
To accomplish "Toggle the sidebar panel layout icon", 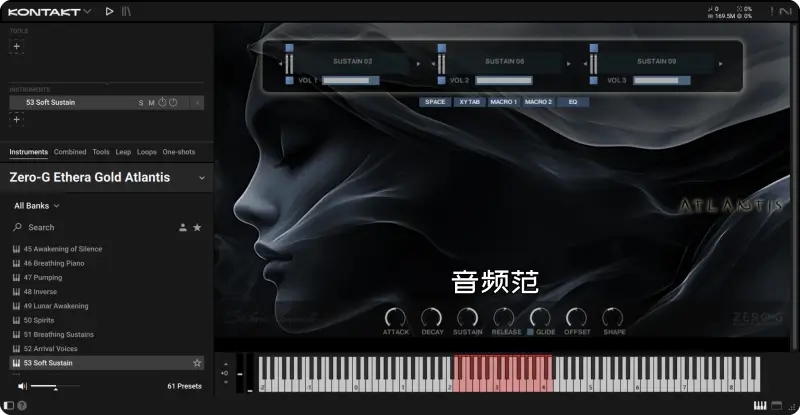I will pos(9,405).
